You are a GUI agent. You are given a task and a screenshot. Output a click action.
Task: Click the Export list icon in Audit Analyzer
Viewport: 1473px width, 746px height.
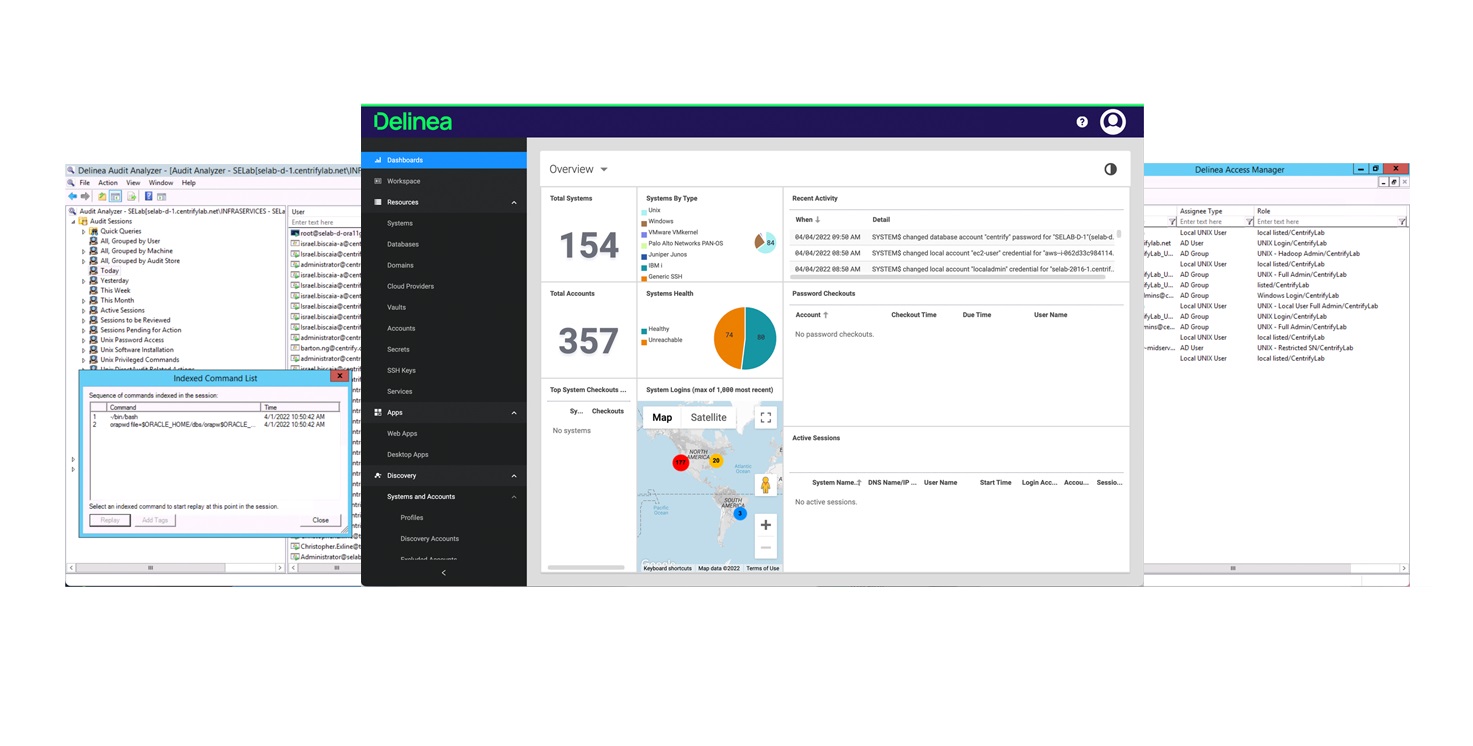coord(132,196)
